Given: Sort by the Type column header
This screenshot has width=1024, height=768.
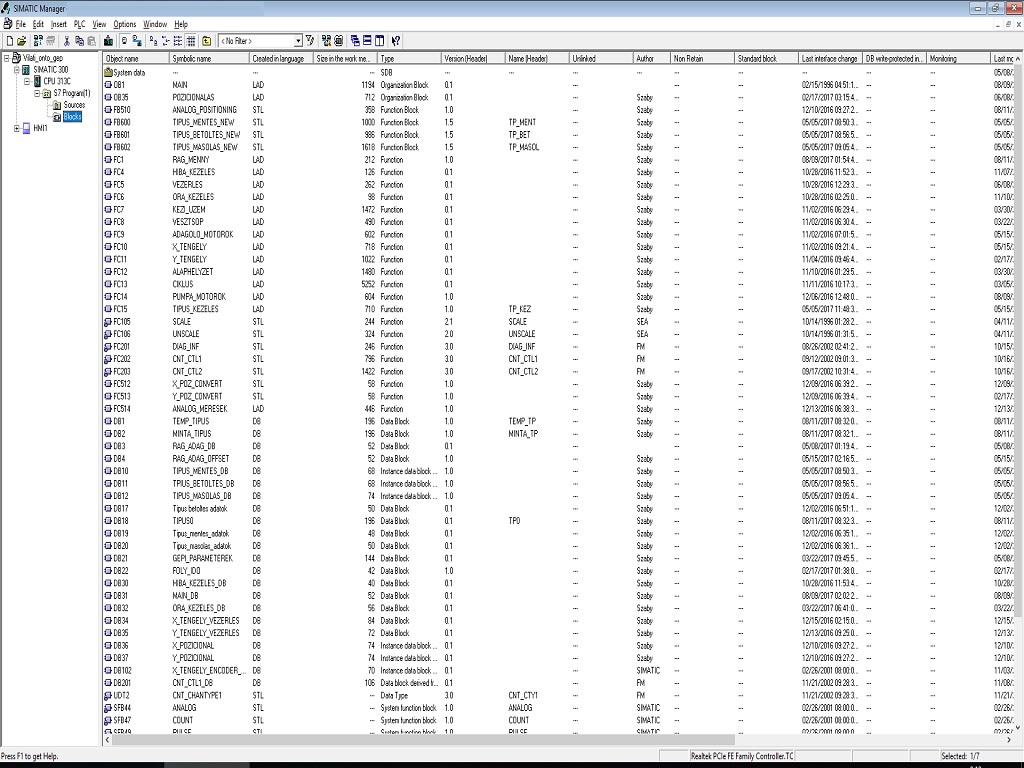Looking at the screenshot, I should [409, 58].
